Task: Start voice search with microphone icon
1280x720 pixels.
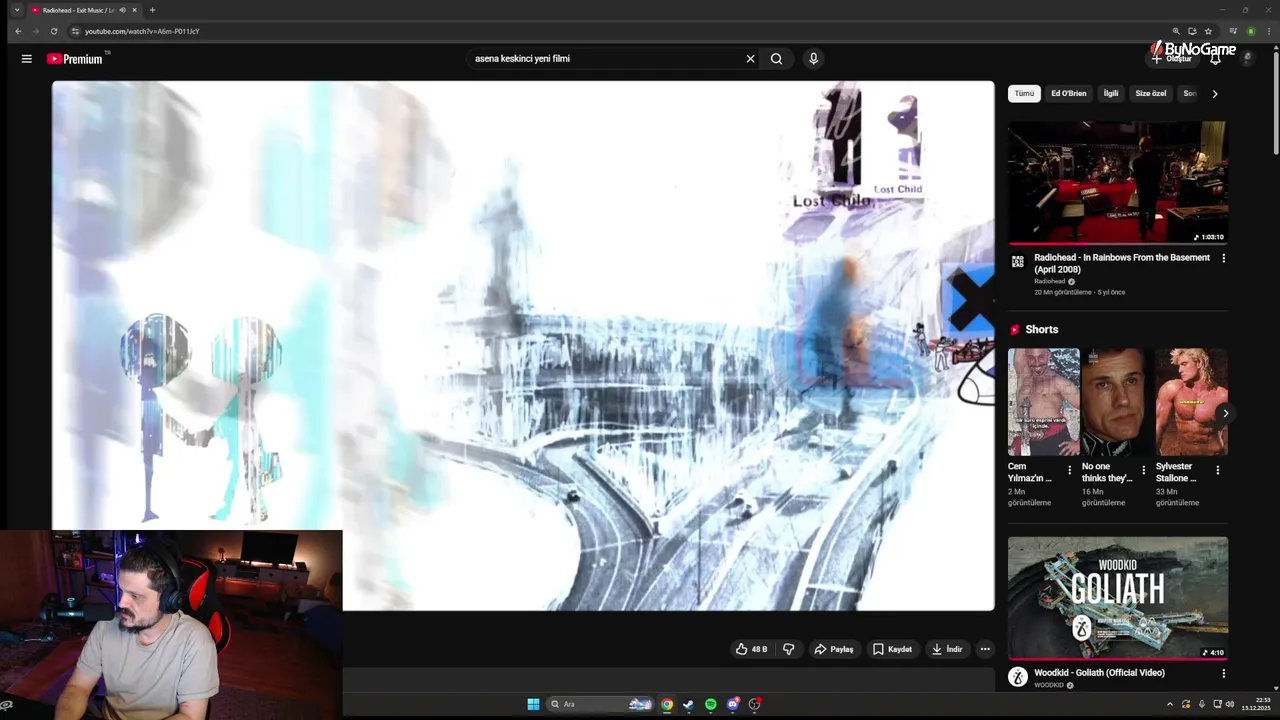Action: (x=813, y=59)
